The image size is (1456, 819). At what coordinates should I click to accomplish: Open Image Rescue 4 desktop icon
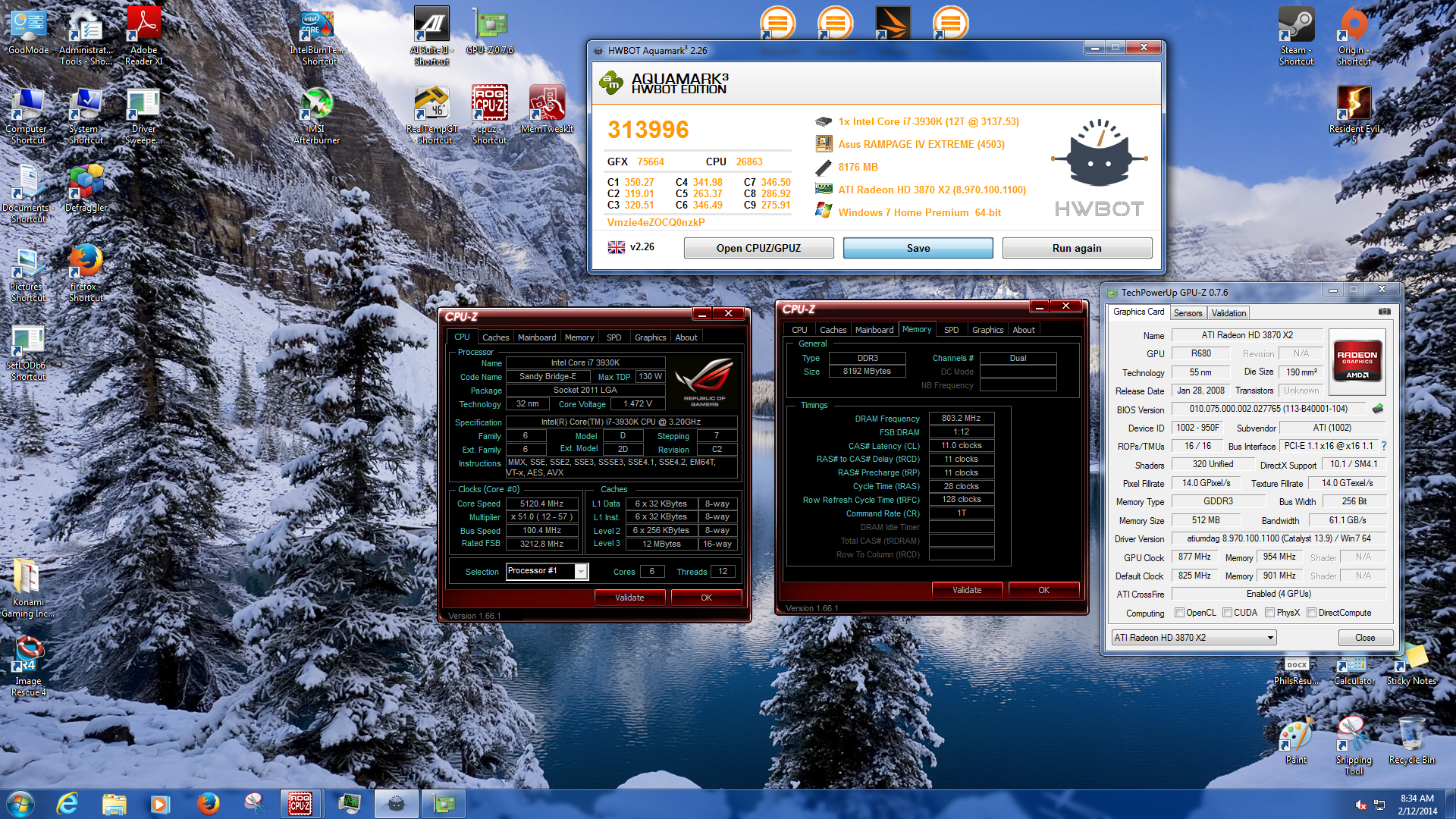(29, 667)
